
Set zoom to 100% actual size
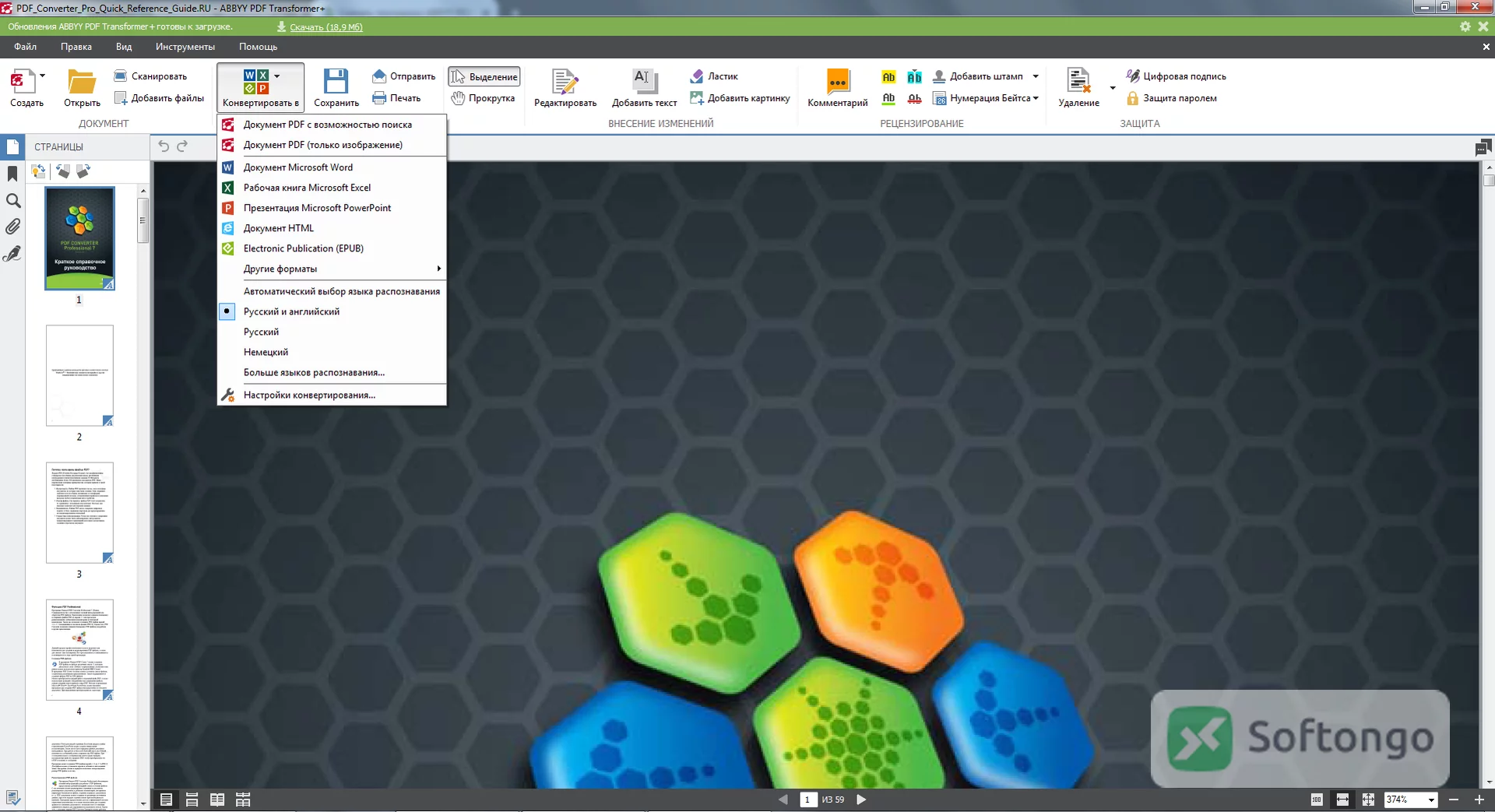coord(1317,800)
